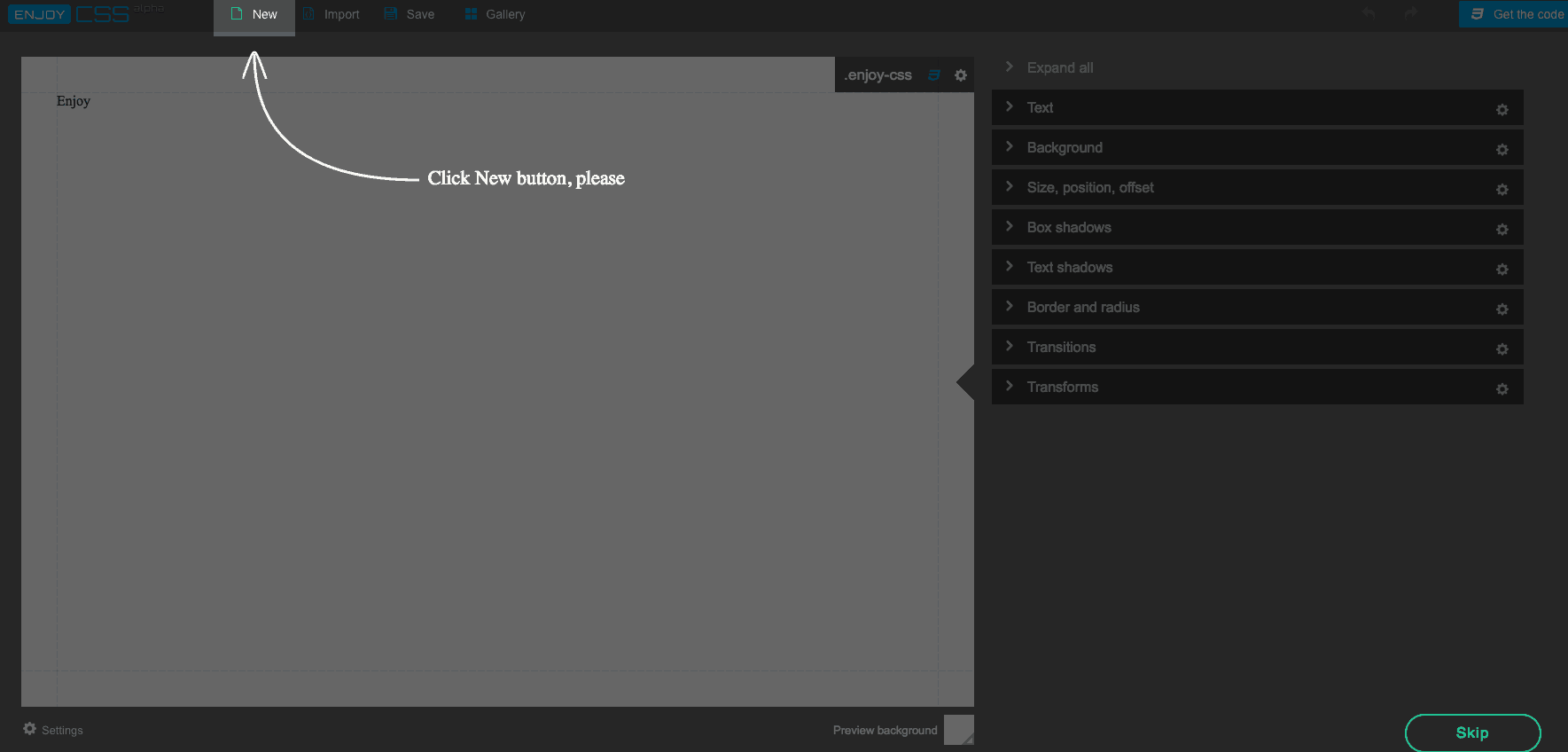Click gear icon in Border and radius row
The image size is (1568, 752).
point(1502,309)
